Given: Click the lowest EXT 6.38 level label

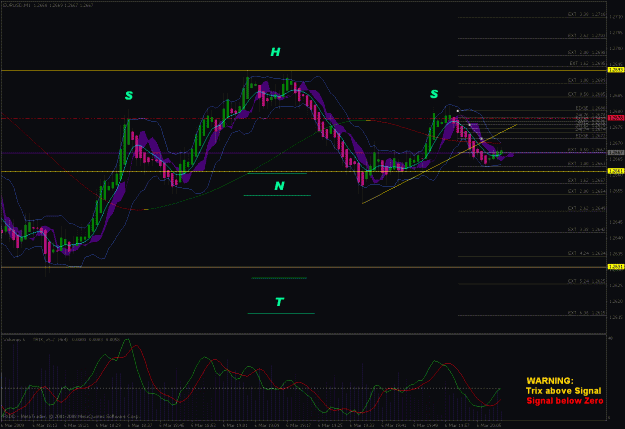Looking at the screenshot, I should tap(586, 313).
